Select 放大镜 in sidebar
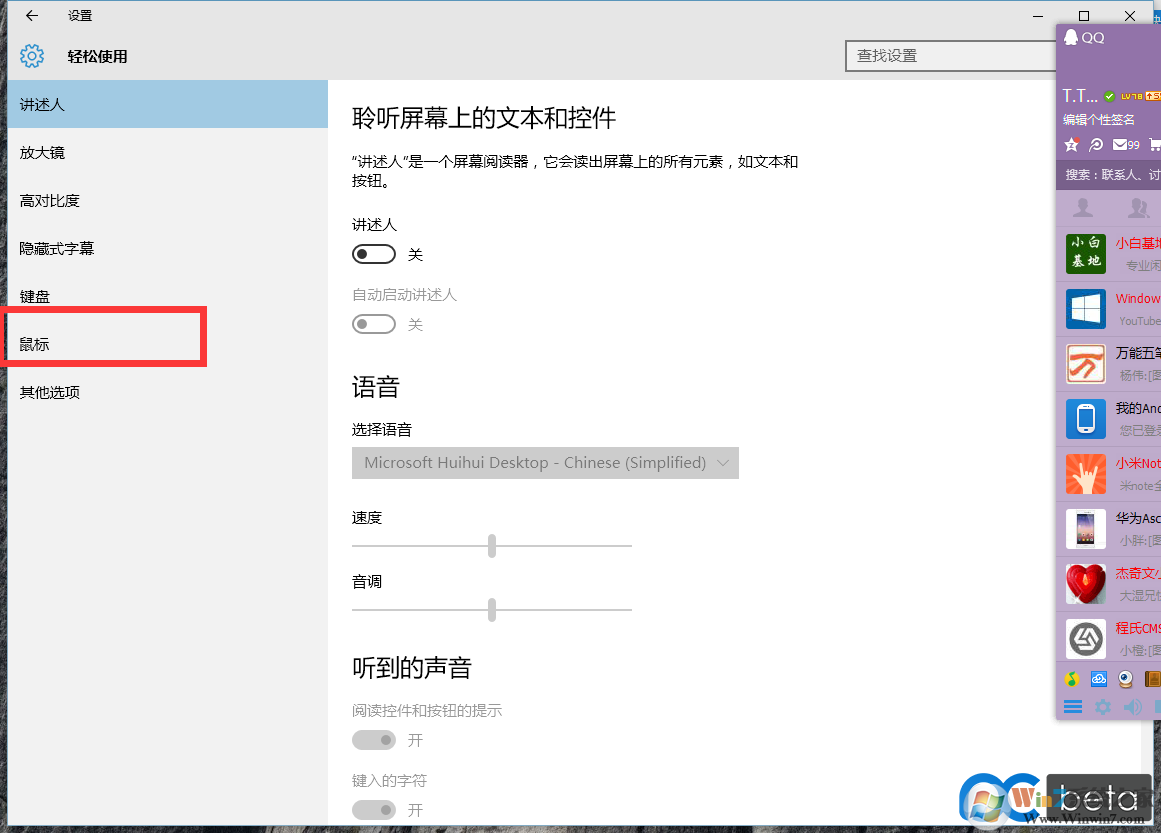The height and width of the screenshot is (833, 1161). point(167,153)
